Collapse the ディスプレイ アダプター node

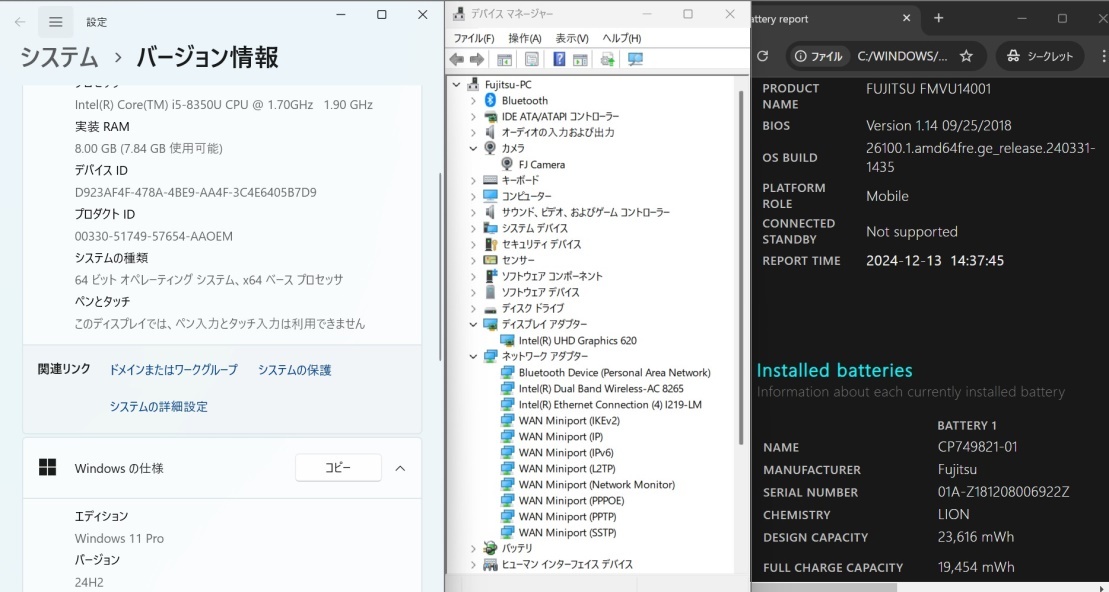(473, 324)
